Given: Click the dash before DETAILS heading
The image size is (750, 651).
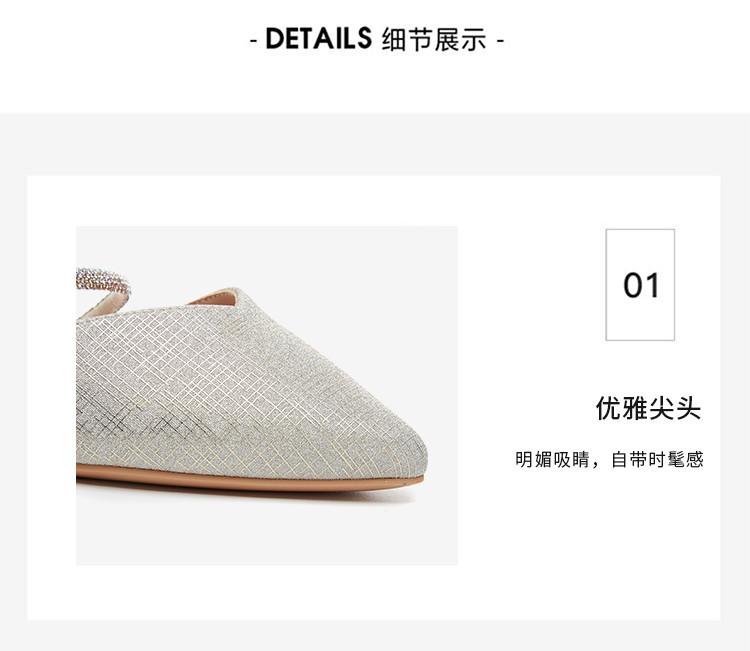Looking at the screenshot, I should [x=254, y=41].
